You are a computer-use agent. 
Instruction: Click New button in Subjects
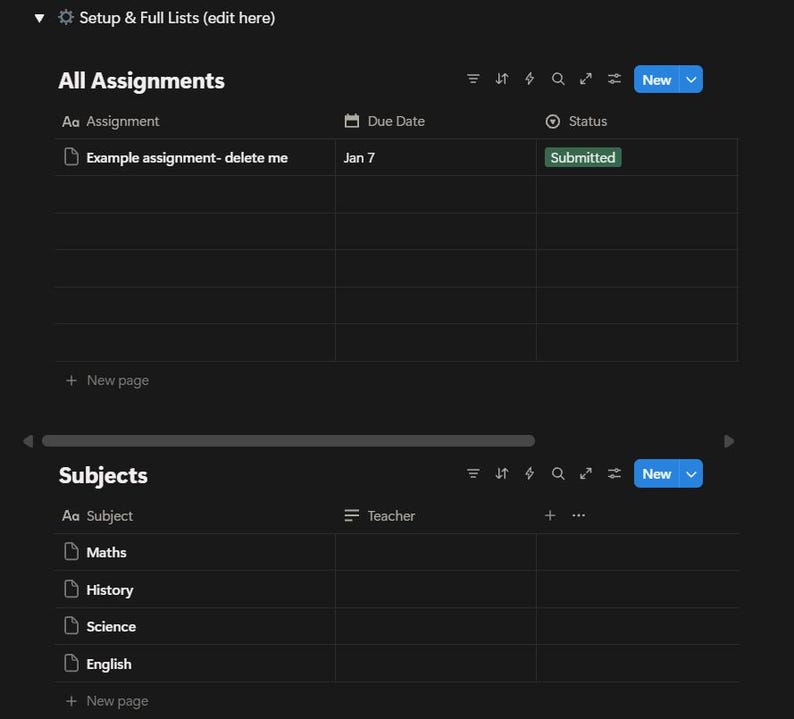pyautogui.click(x=656, y=474)
